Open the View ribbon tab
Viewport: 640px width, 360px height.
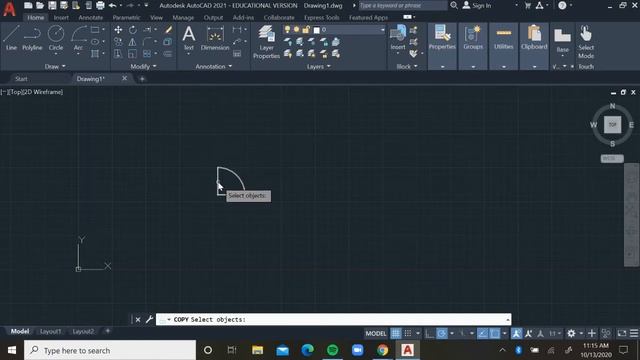click(x=156, y=18)
